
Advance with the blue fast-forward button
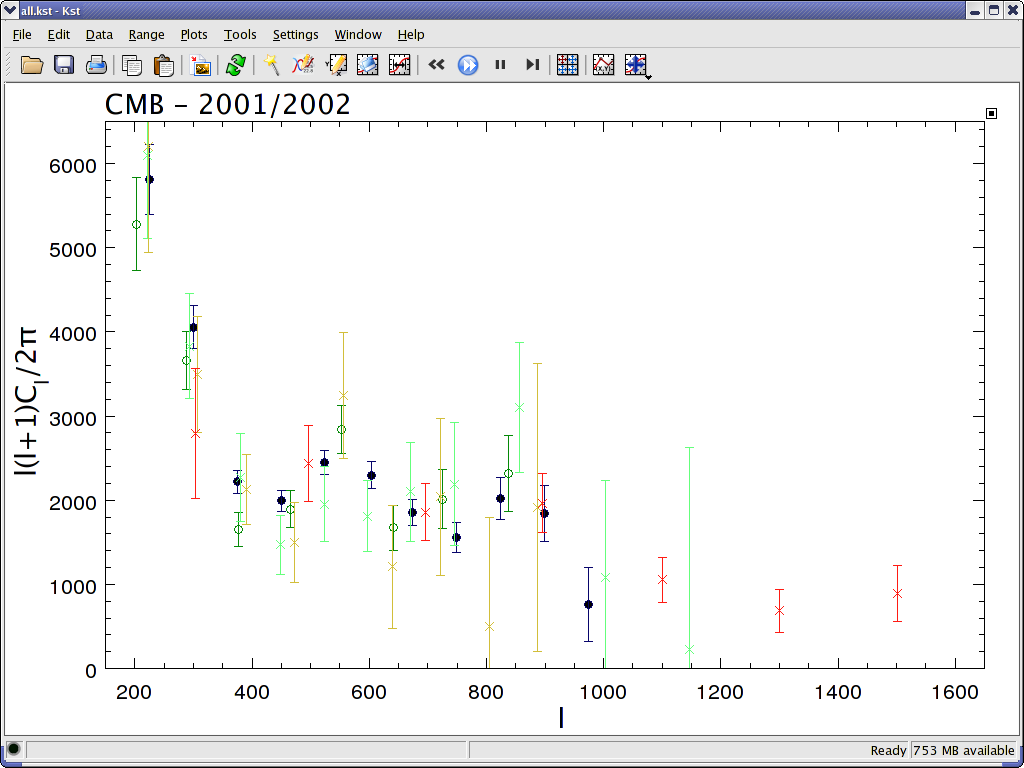(x=468, y=65)
